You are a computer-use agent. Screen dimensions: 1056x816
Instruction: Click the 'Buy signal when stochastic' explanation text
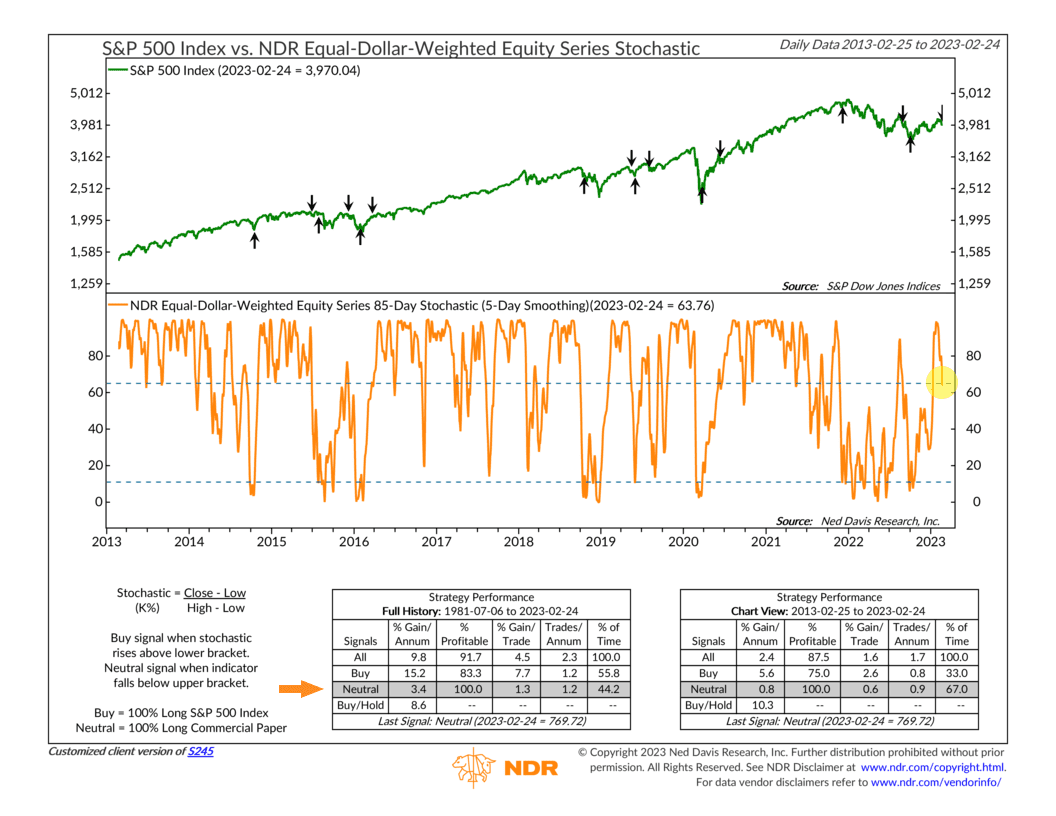click(x=181, y=638)
